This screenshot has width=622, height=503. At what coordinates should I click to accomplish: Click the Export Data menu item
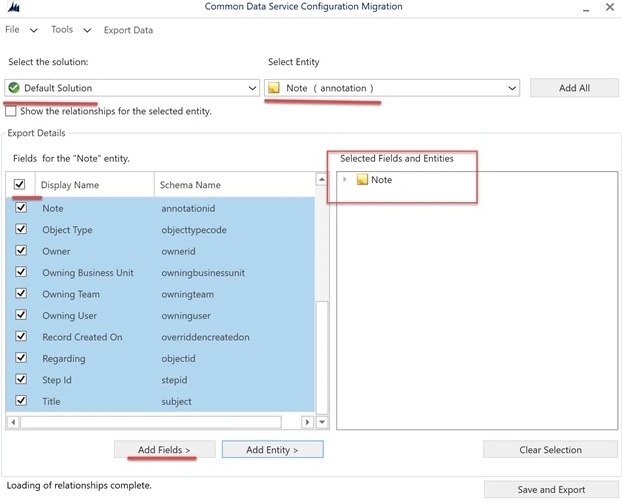[x=128, y=30]
